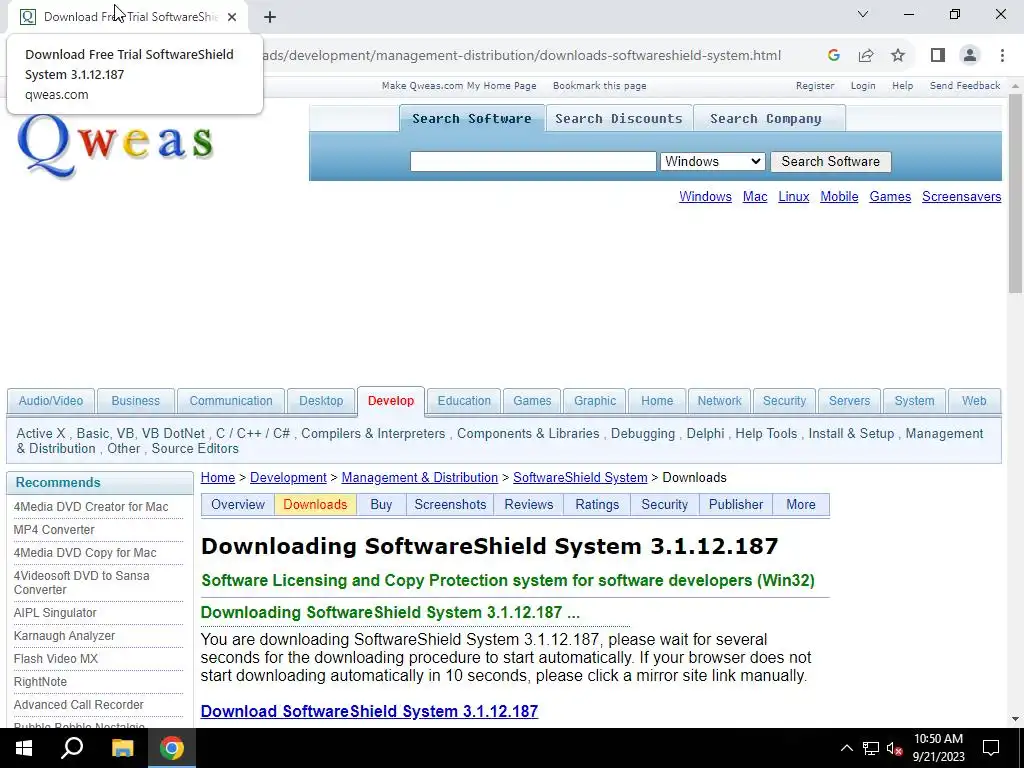The width and height of the screenshot is (1024, 768).
Task: Open a new browser tab
Action: pos(270,17)
